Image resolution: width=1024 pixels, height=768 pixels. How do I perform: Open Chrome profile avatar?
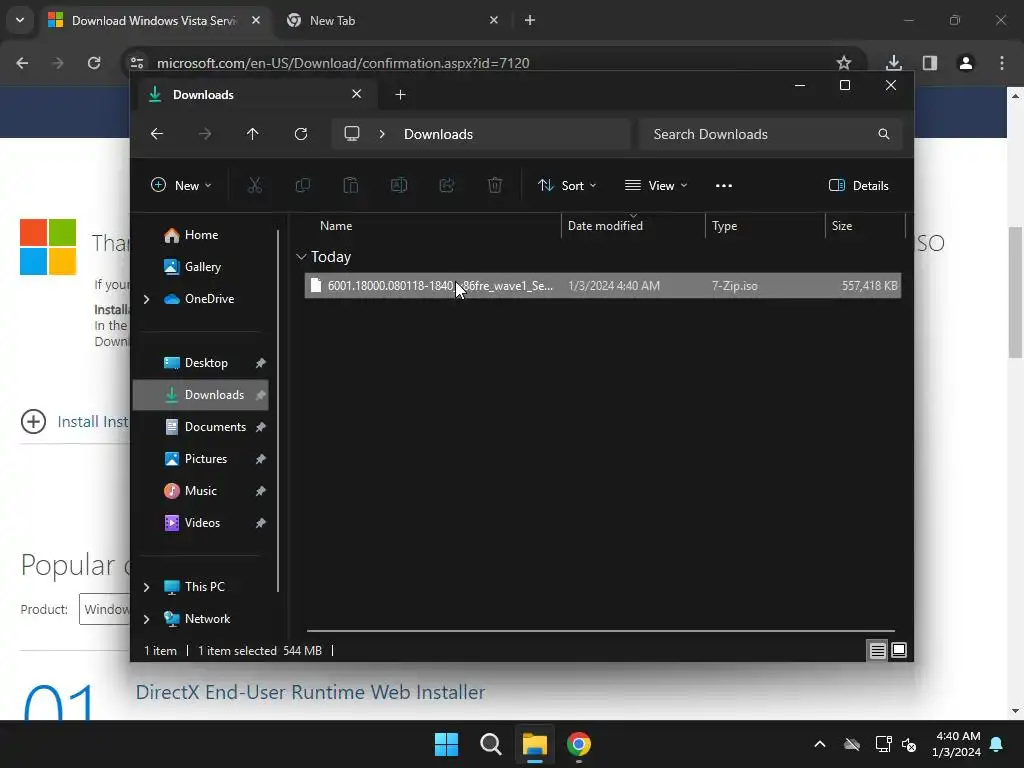pos(966,63)
